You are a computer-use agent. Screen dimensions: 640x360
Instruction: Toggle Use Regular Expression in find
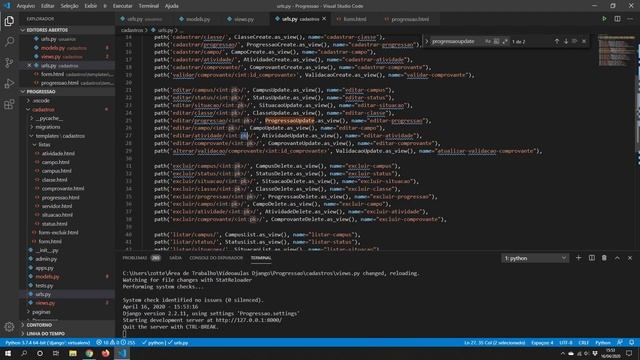pos(505,41)
